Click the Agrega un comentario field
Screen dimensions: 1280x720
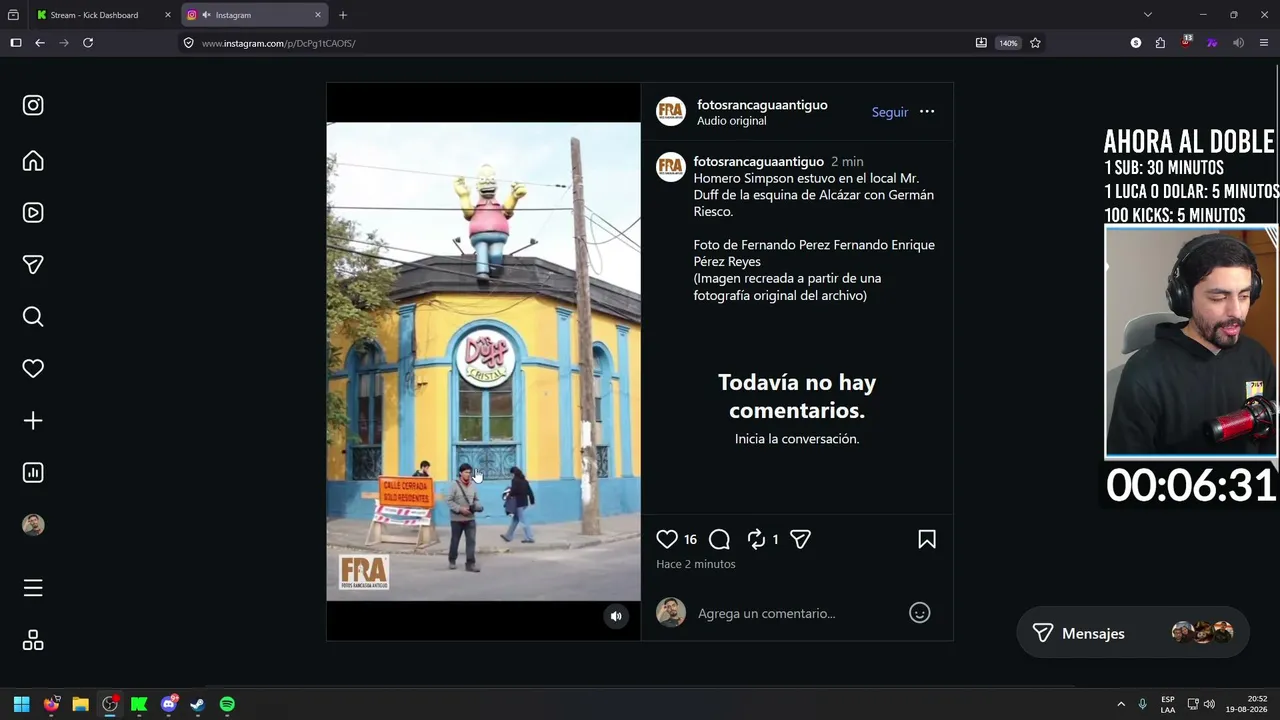(797, 613)
